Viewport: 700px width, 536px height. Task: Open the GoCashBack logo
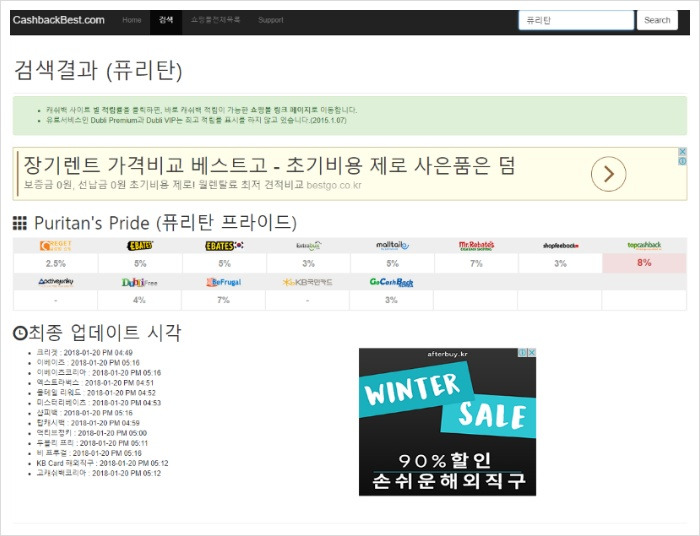pyautogui.click(x=391, y=283)
